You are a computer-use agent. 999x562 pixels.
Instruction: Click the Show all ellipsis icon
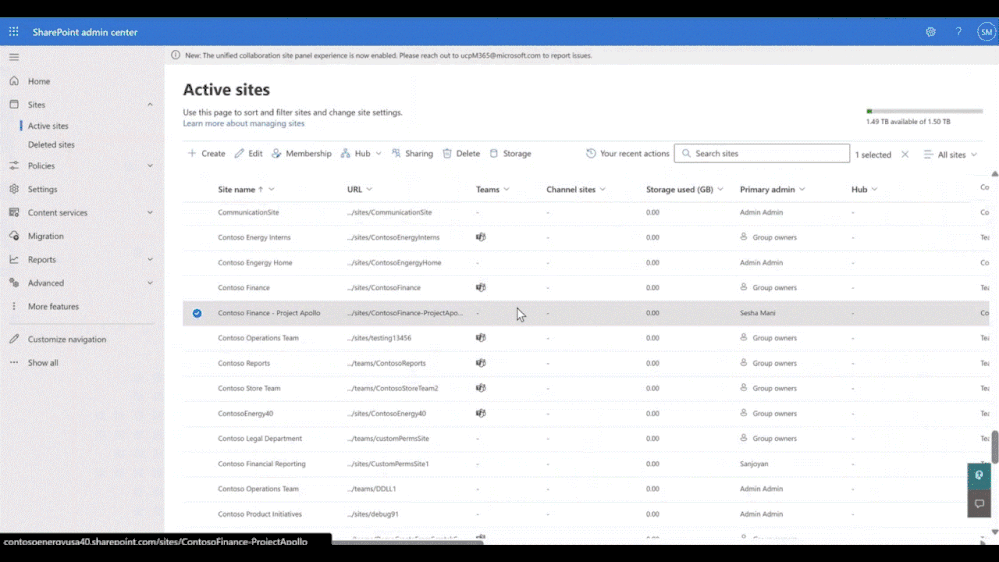(x=14, y=363)
